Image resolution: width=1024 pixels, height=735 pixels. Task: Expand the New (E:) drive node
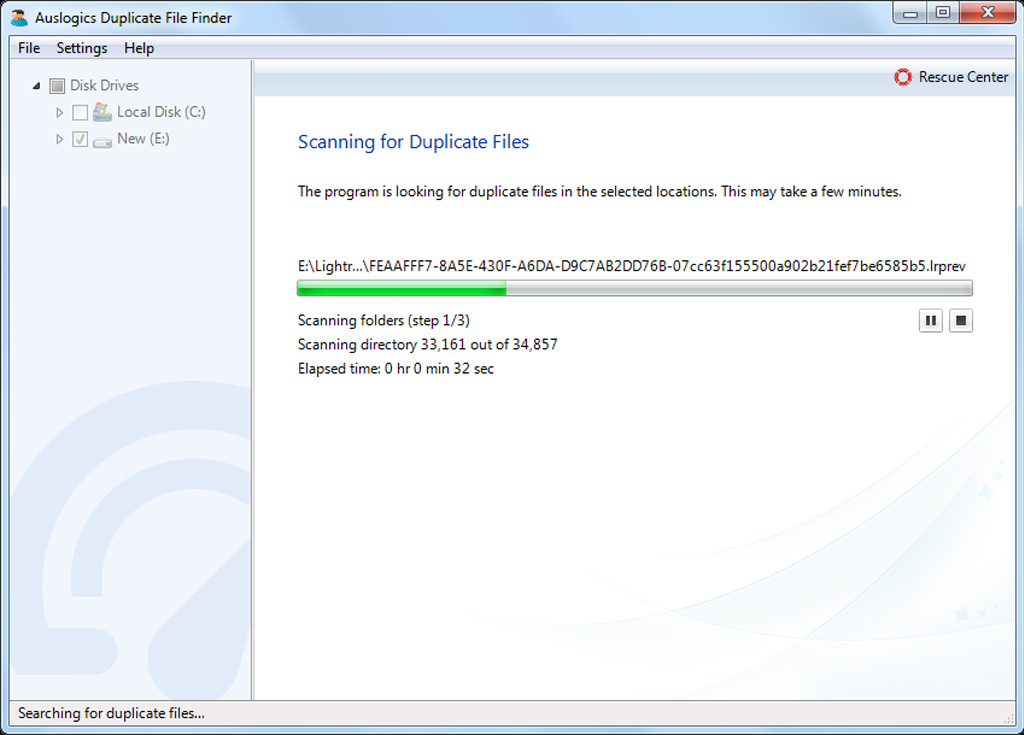pyautogui.click(x=59, y=139)
